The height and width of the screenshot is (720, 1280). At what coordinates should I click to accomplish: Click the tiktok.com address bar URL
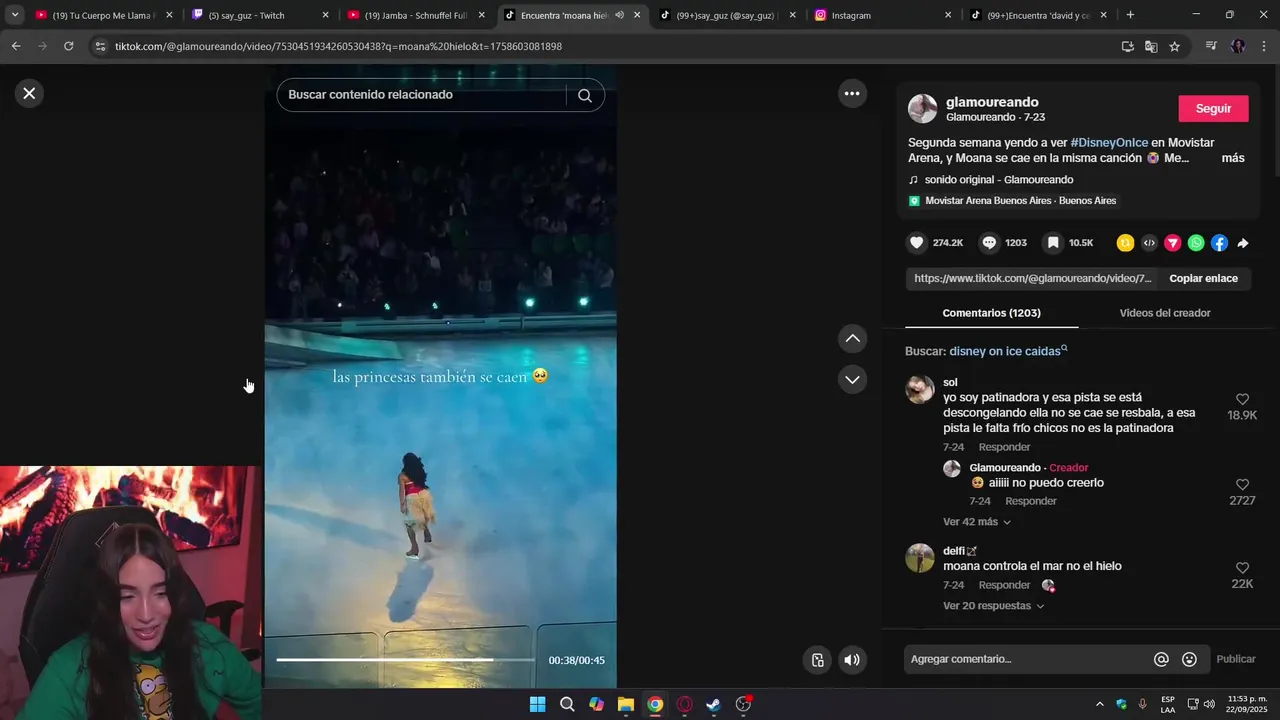[338, 46]
